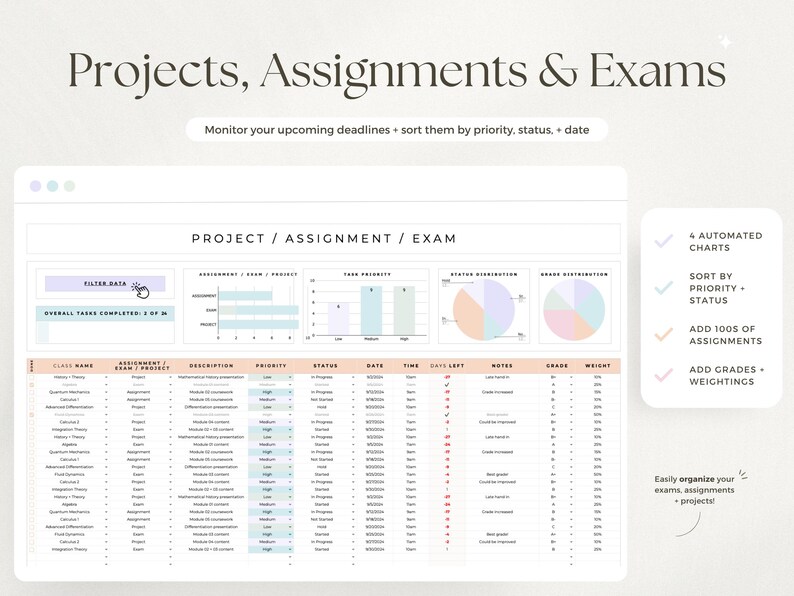Screen dimensions: 794x596
Task: Uncheck the Done box for greyed Fluid Dynamics row
Action: coord(32,415)
